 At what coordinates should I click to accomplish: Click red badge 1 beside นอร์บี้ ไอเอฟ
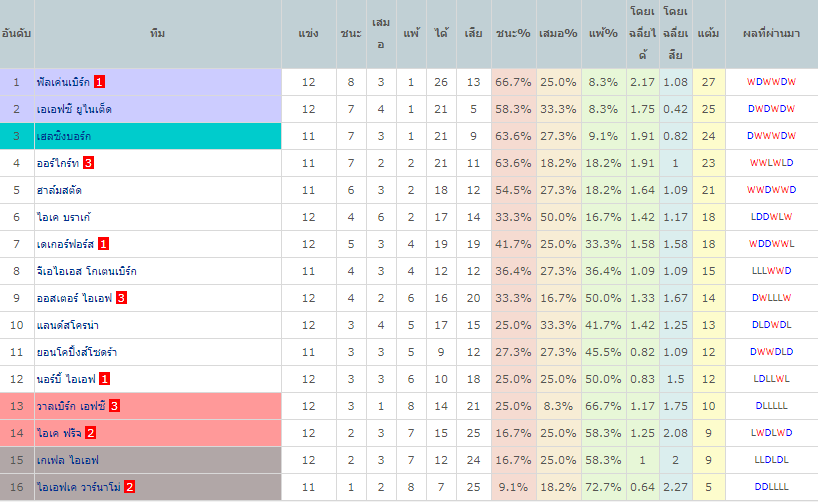point(105,379)
